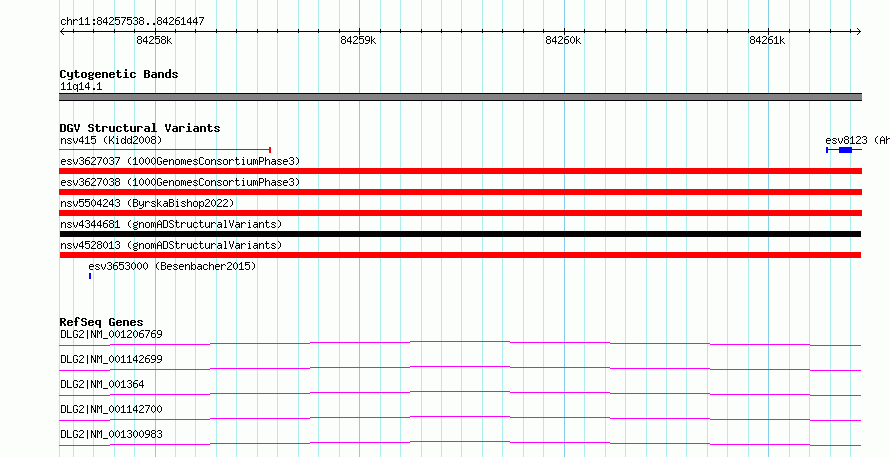Open transcript DLG2|NM_001206769
The width and height of the screenshot is (890, 457).
tap(111, 334)
